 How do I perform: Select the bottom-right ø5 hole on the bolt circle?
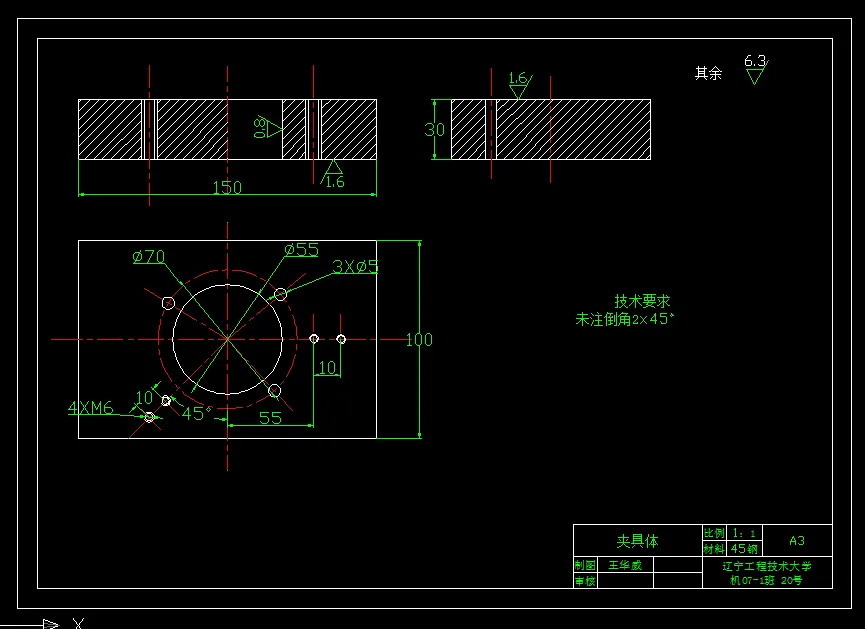coord(274,391)
